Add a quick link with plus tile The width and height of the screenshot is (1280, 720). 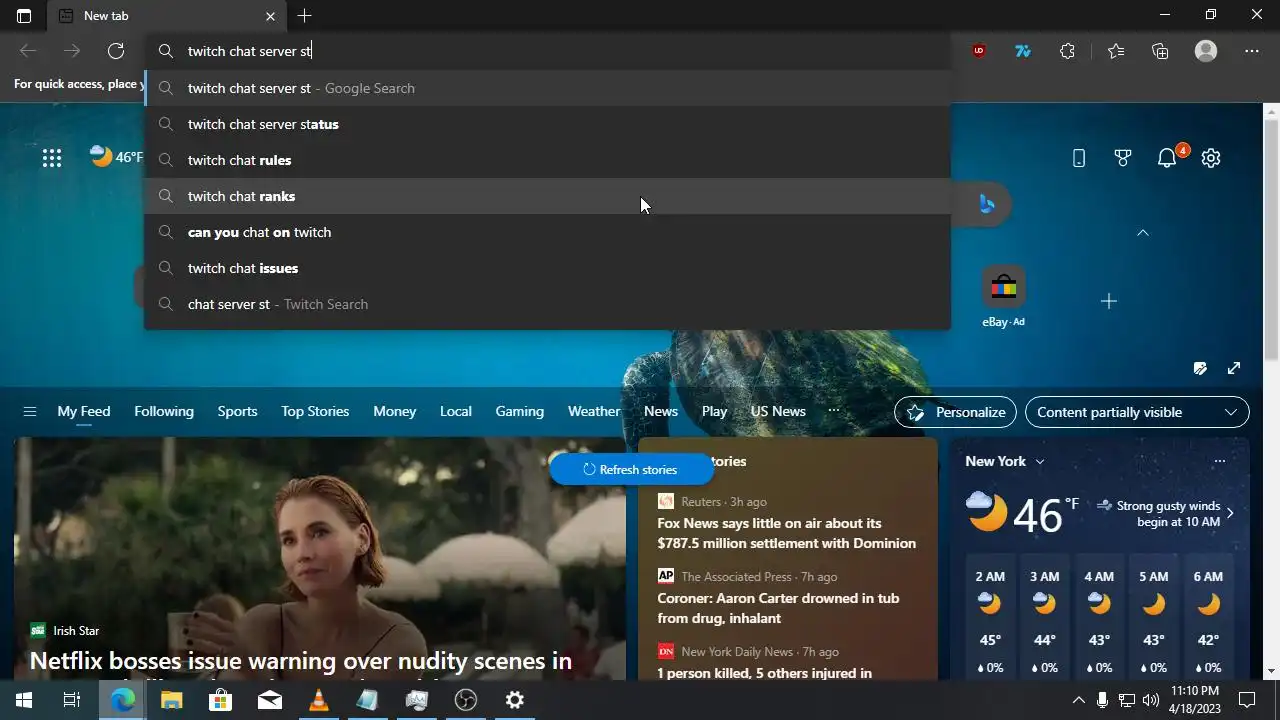pos(1109,301)
